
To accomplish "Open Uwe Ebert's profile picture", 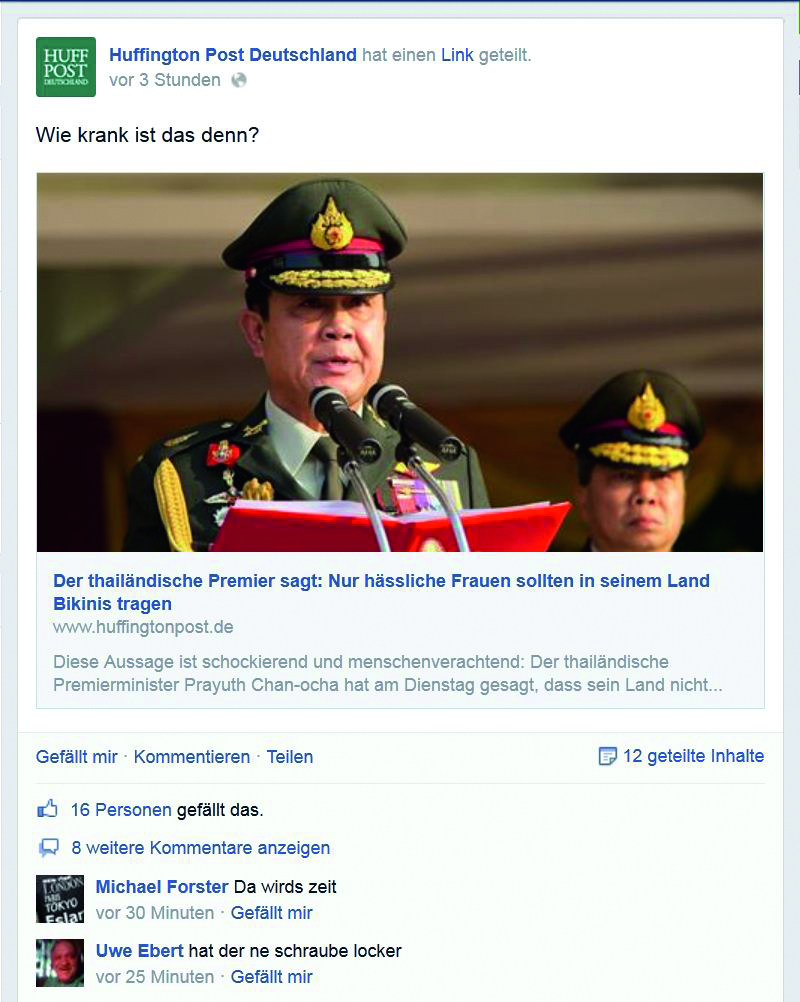I will pyautogui.click(x=60, y=963).
